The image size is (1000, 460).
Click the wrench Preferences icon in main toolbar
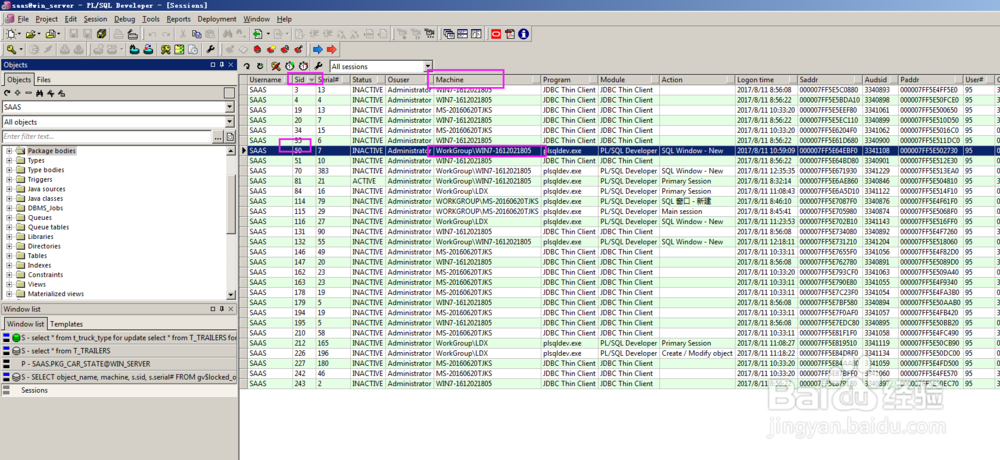[x=210, y=49]
